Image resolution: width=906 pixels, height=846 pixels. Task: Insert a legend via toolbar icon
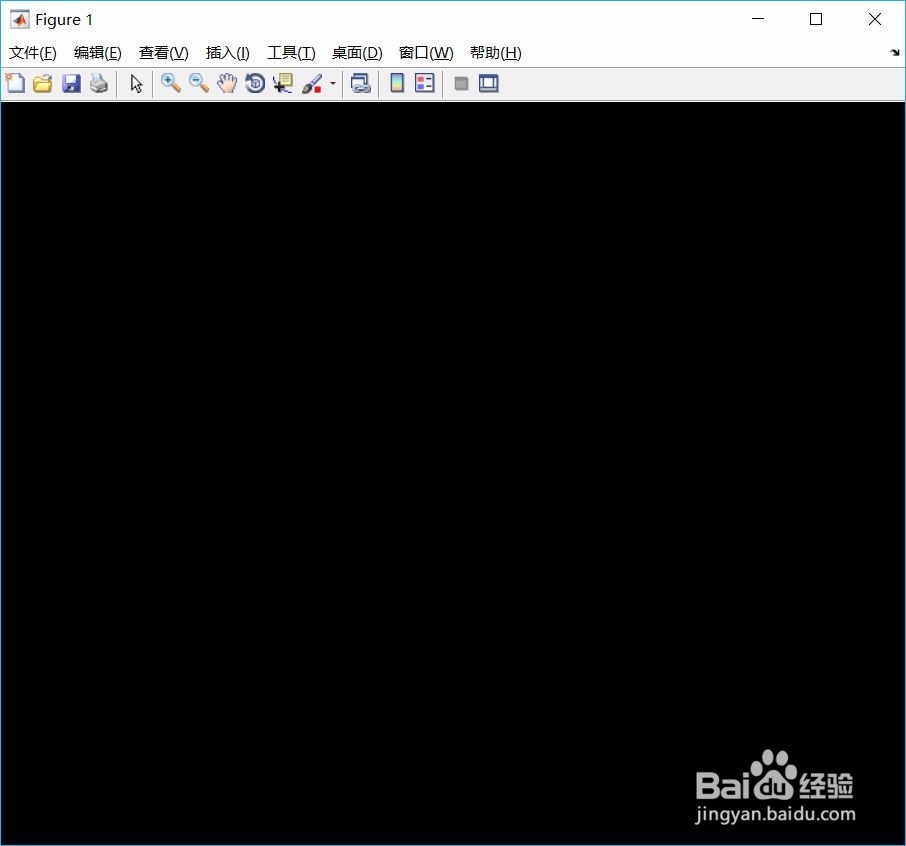tap(425, 83)
